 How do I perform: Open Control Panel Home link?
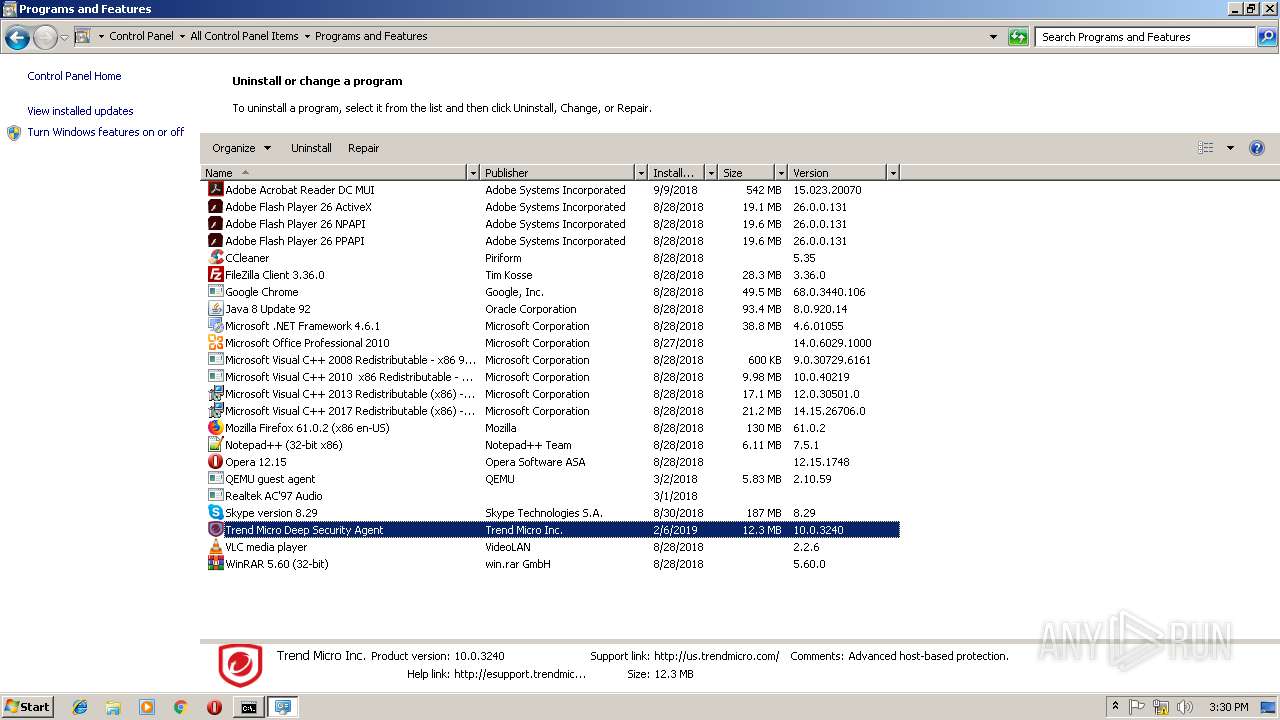click(74, 76)
